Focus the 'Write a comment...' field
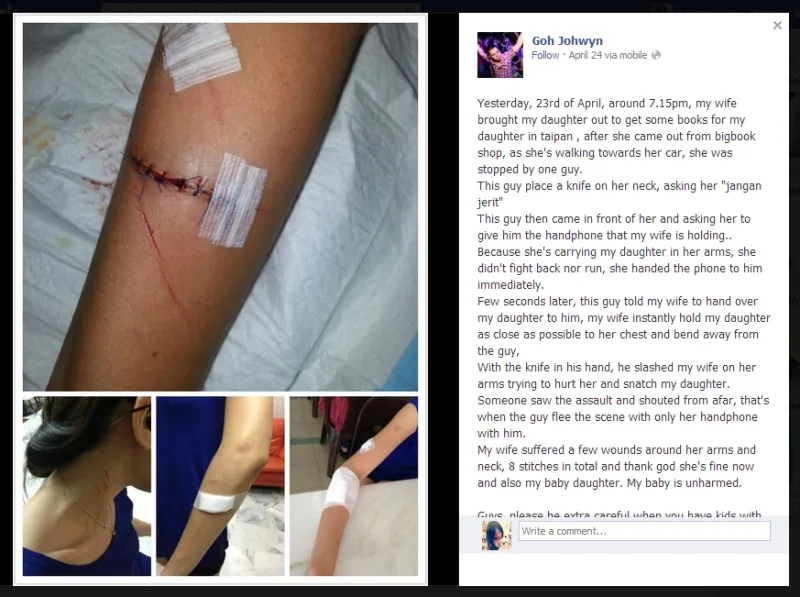Viewport: 800px width, 597px height. tap(644, 531)
